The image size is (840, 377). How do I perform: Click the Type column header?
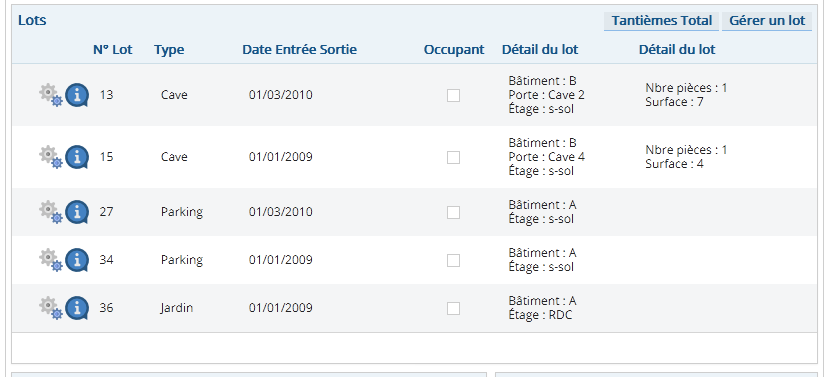click(169, 50)
